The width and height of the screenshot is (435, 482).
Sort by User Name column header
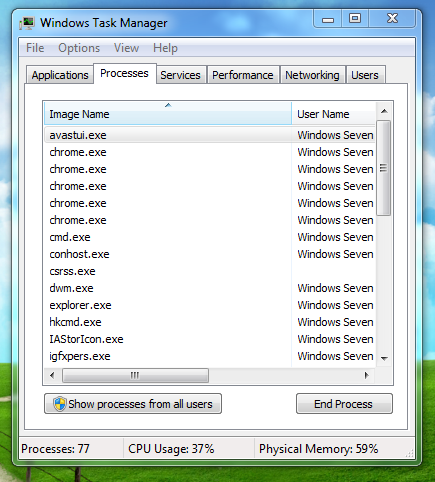click(333, 114)
